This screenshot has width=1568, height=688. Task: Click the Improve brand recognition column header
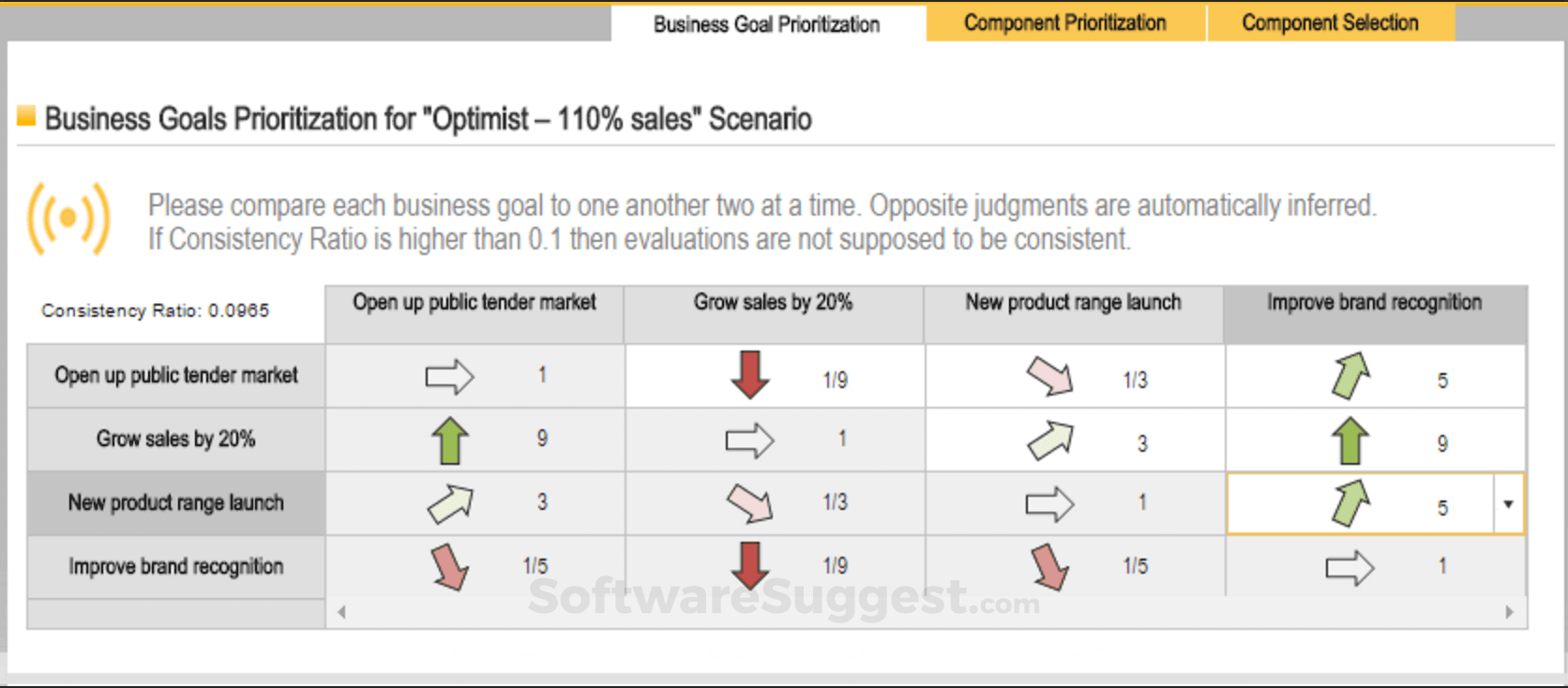coord(1374,303)
